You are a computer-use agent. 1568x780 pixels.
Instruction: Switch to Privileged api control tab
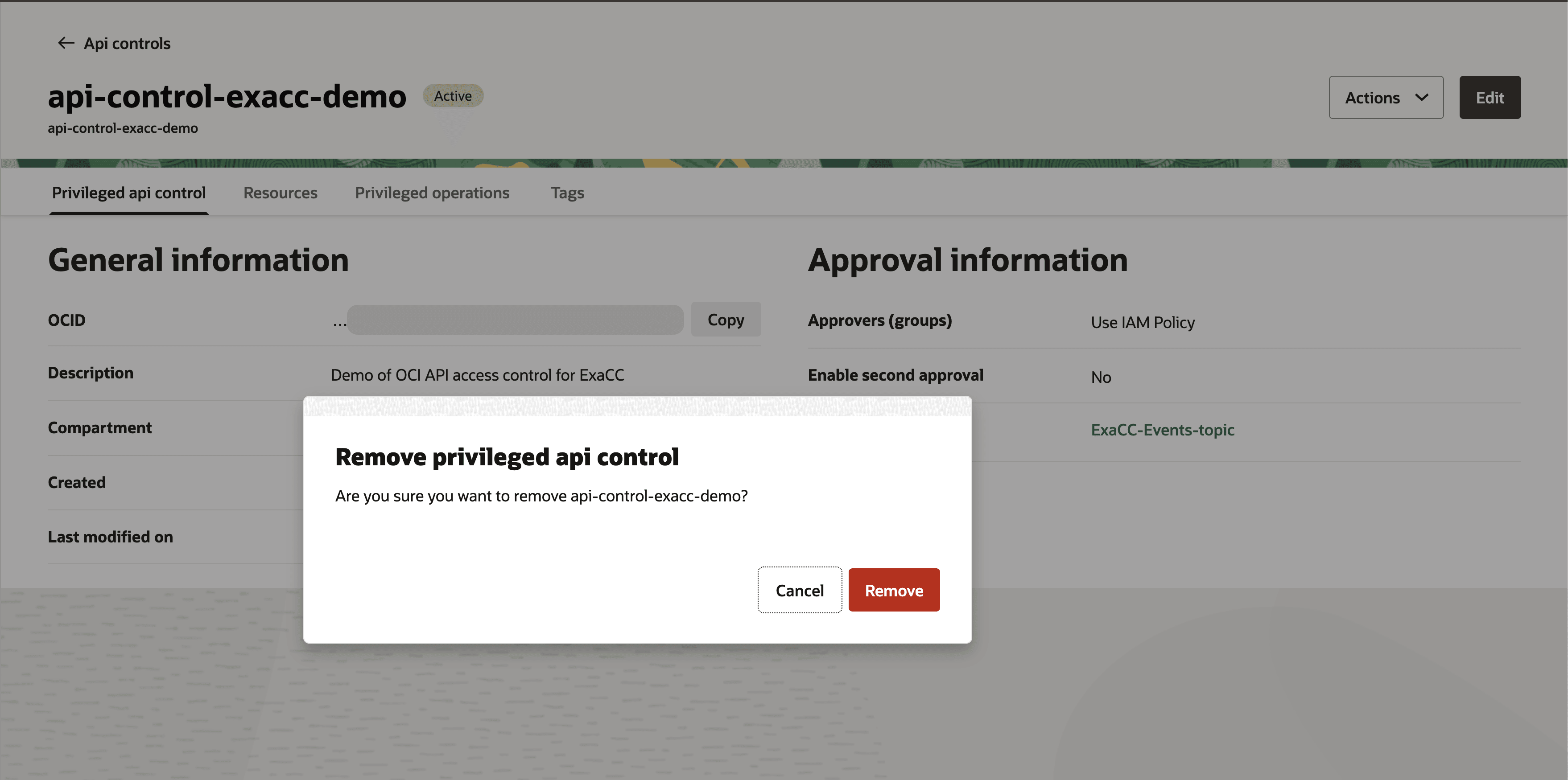point(128,193)
